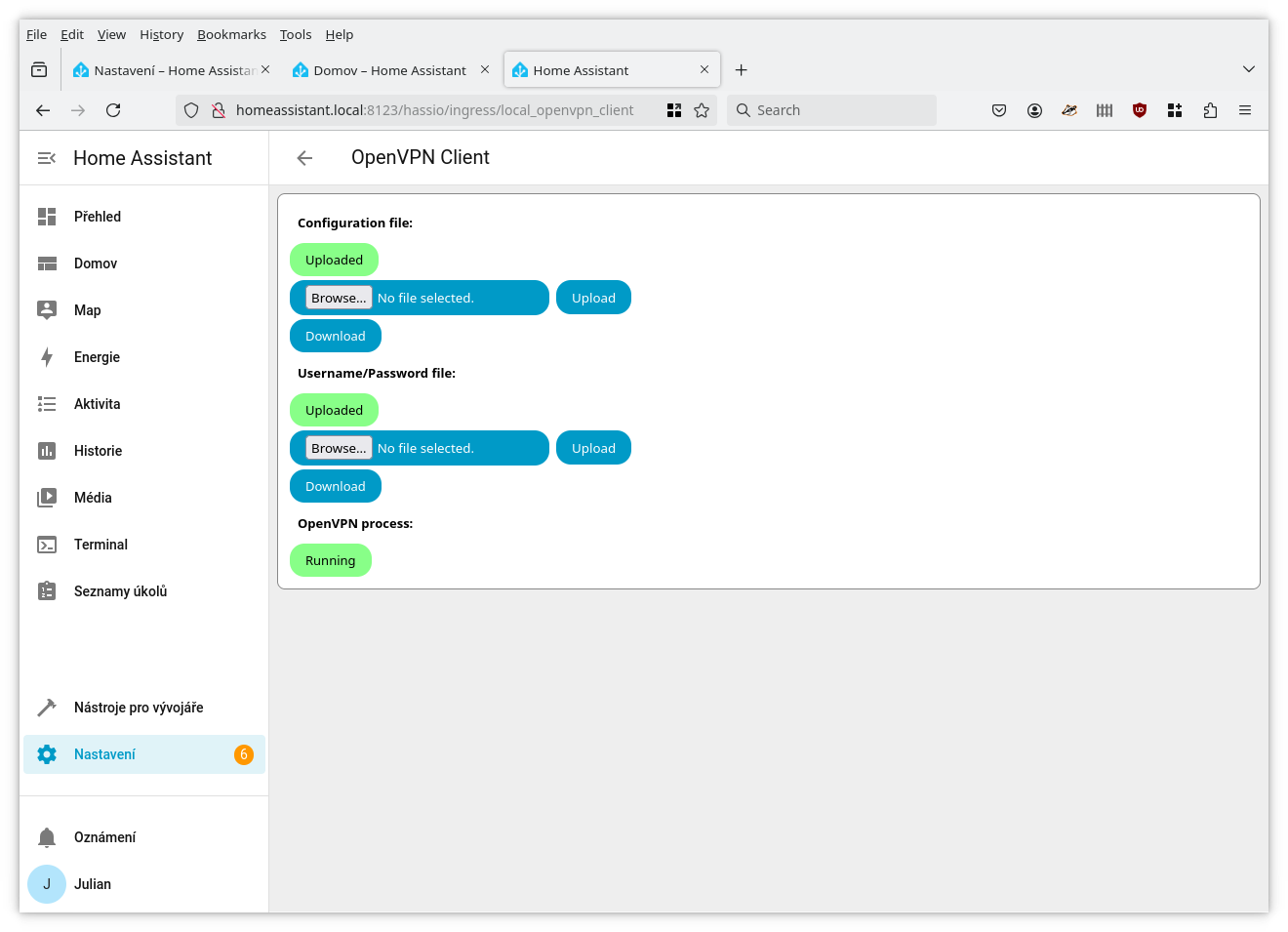This screenshot has height=932, width=1288.
Task: Open Nástroje pro vývojáře hammer icon
Action: (47, 708)
